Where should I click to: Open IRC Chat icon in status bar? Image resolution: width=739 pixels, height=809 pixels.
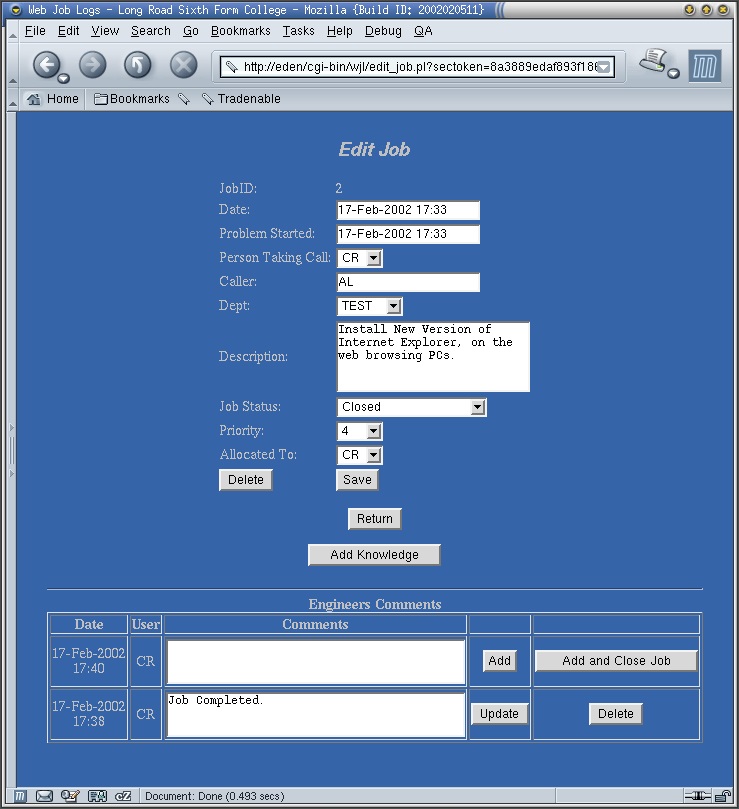(123, 796)
